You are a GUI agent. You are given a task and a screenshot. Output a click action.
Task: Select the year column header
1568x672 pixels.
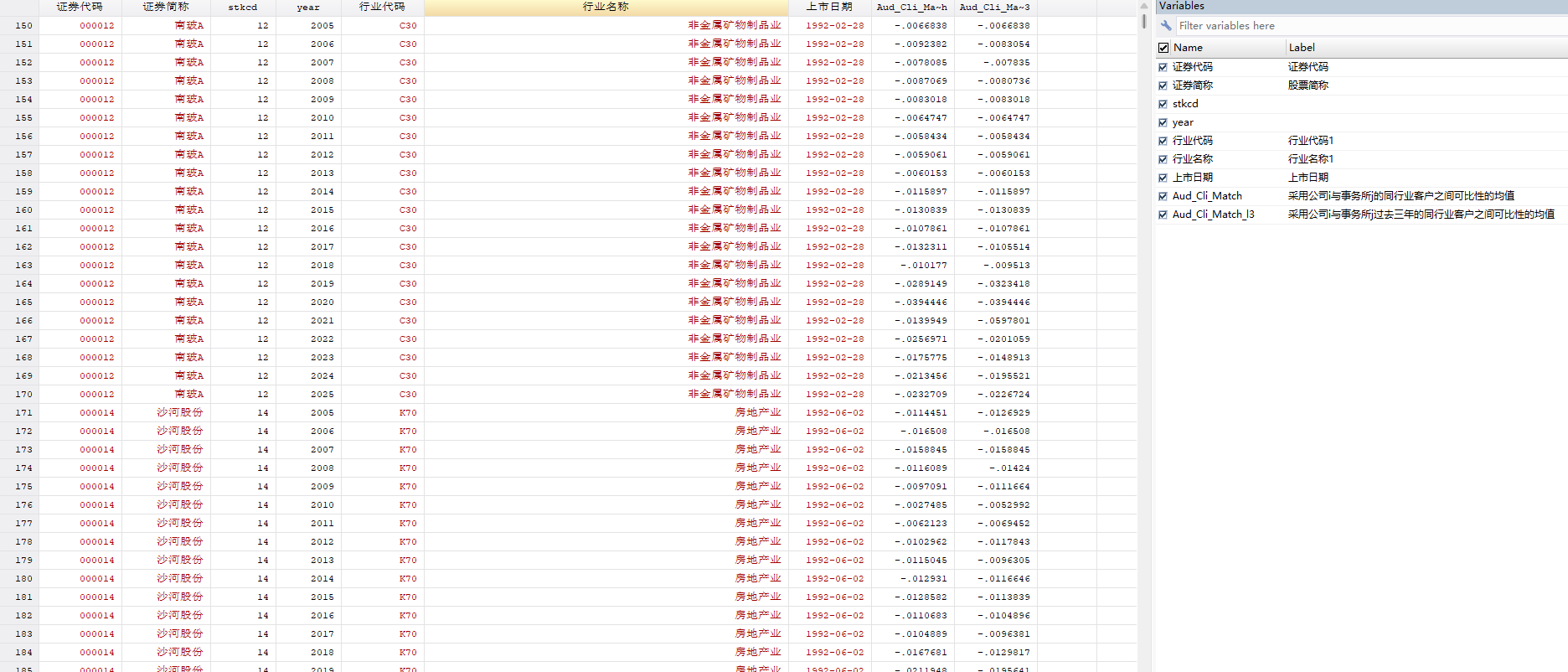click(308, 7)
